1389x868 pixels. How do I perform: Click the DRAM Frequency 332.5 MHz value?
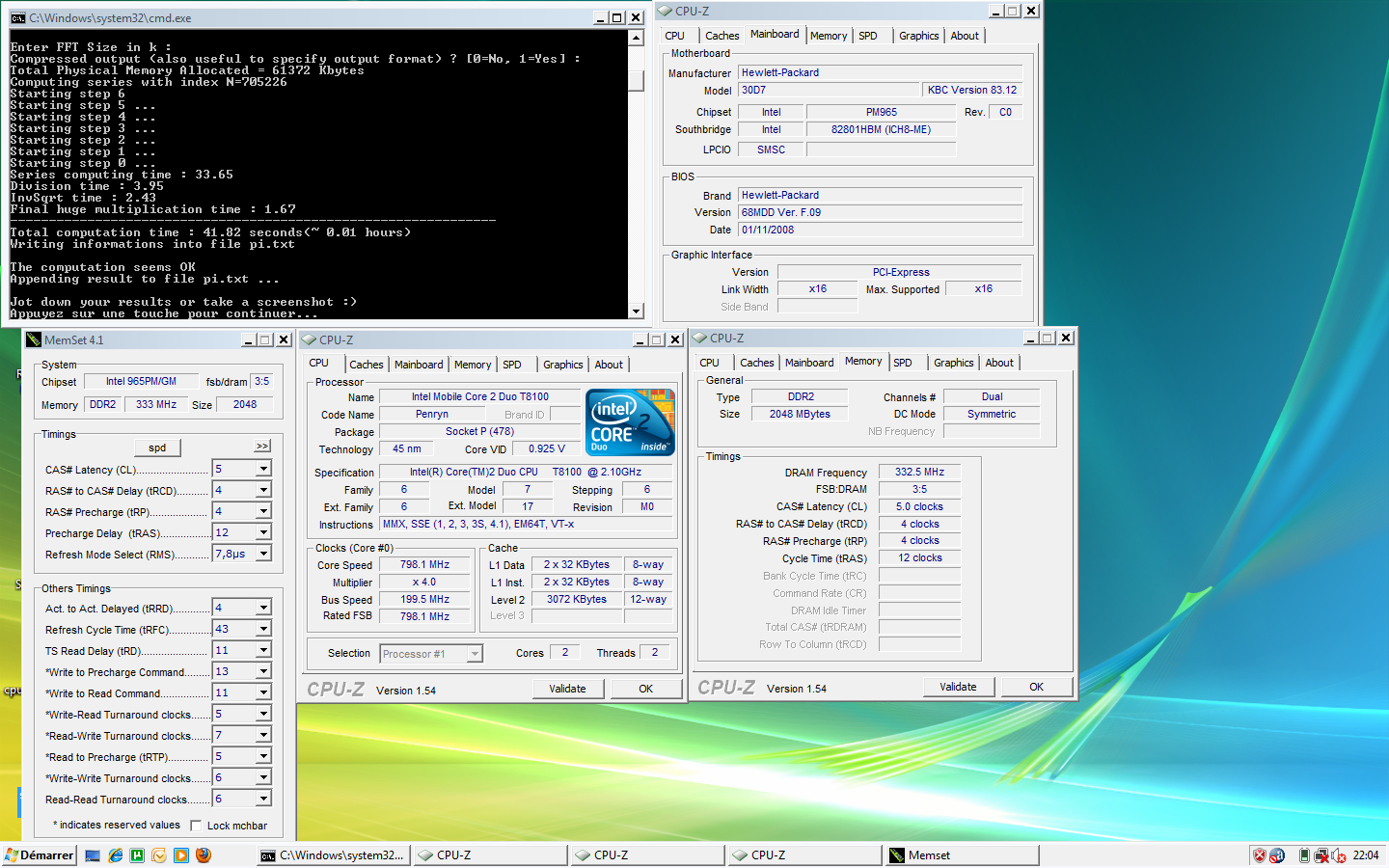coord(919,473)
